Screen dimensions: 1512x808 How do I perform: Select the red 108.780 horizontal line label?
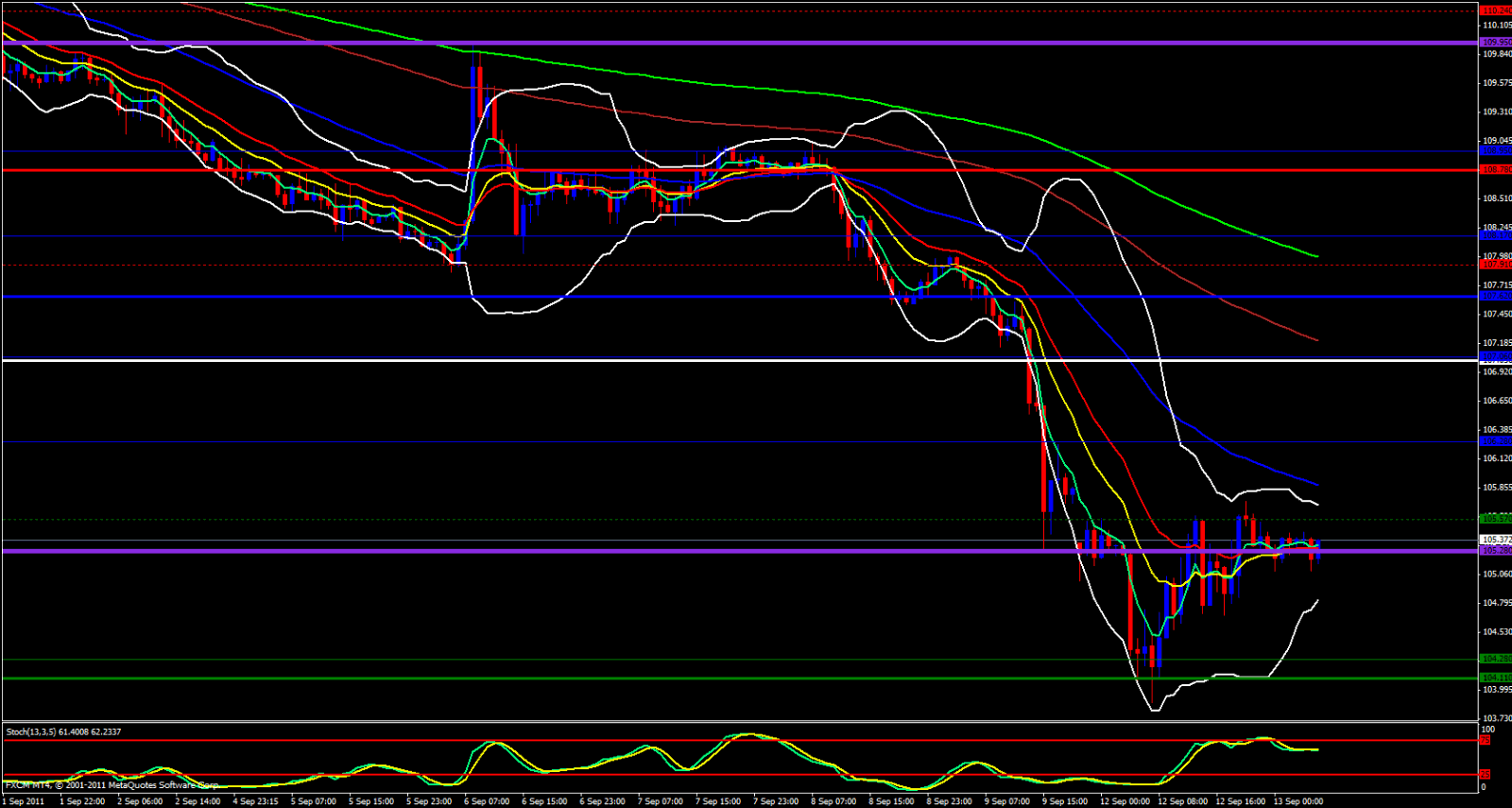[x=1495, y=170]
